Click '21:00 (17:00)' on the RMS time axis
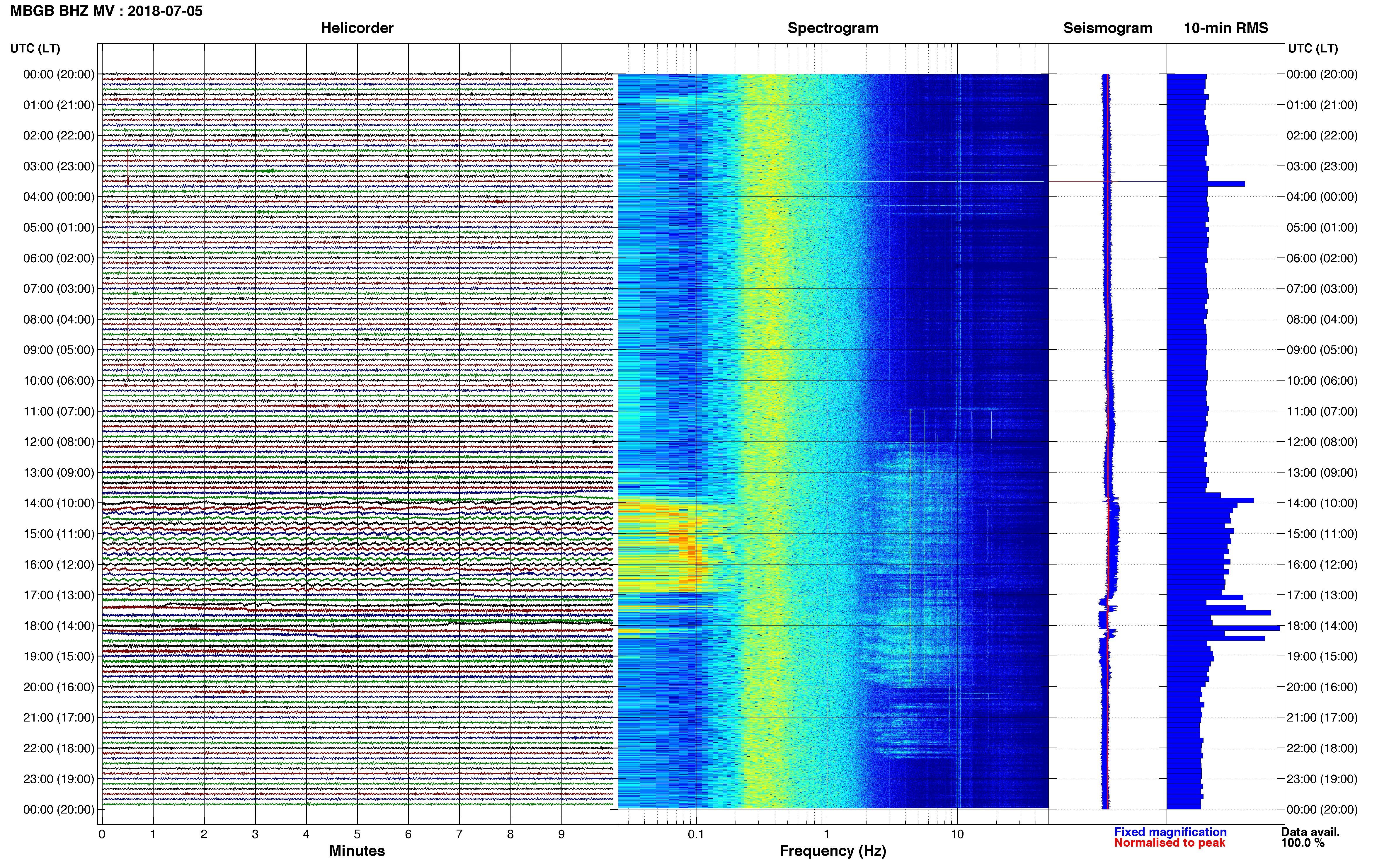 tap(1322, 718)
